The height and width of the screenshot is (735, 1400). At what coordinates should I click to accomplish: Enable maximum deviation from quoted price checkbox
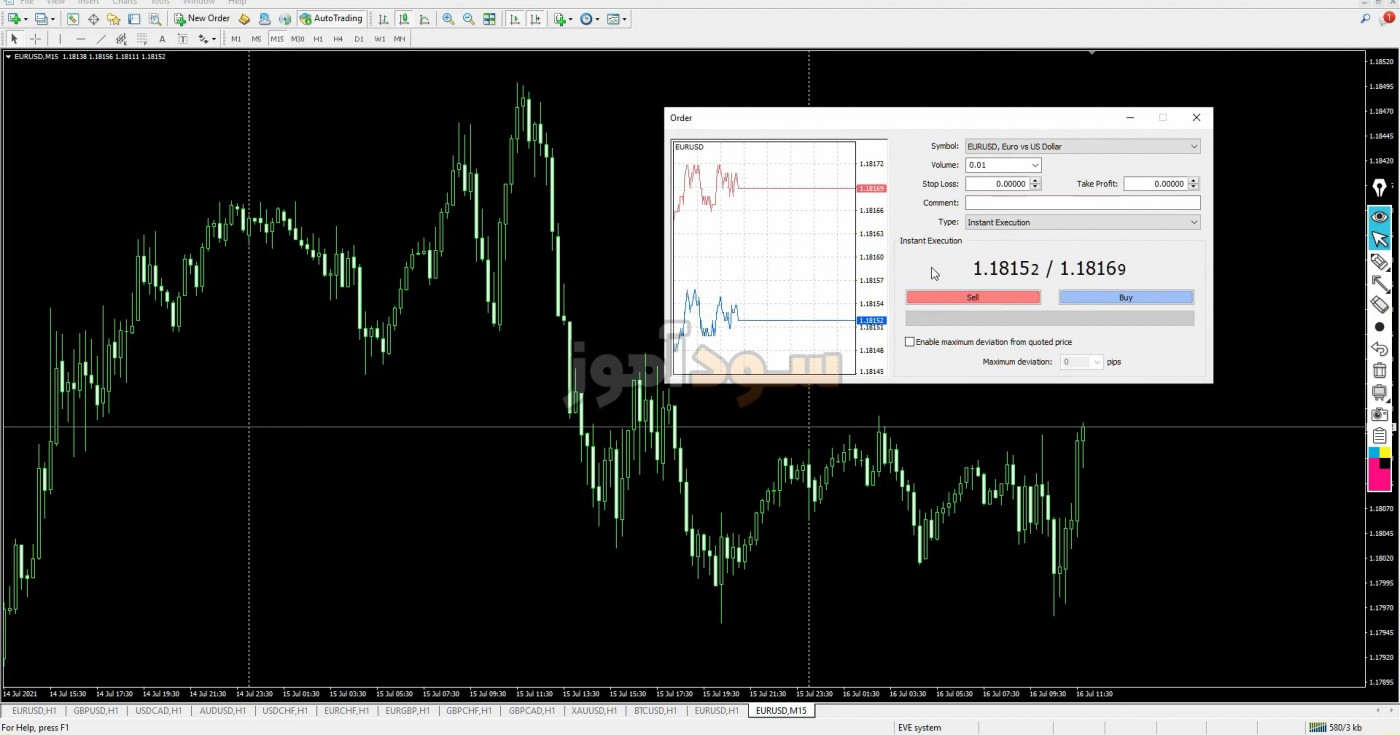(909, 342)
